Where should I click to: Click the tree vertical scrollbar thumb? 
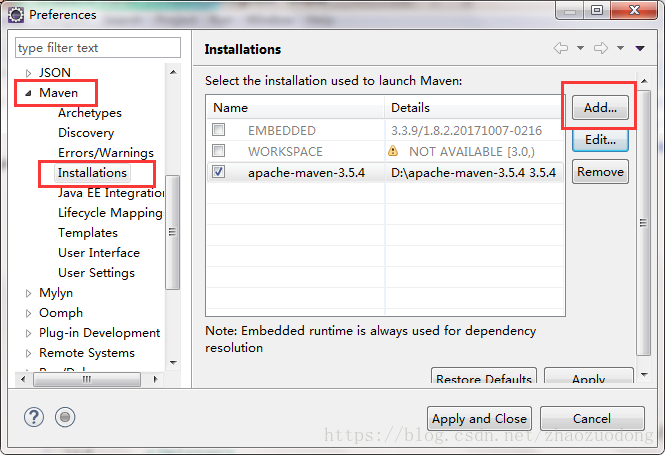pyautogui.click(x=173, y=232)
